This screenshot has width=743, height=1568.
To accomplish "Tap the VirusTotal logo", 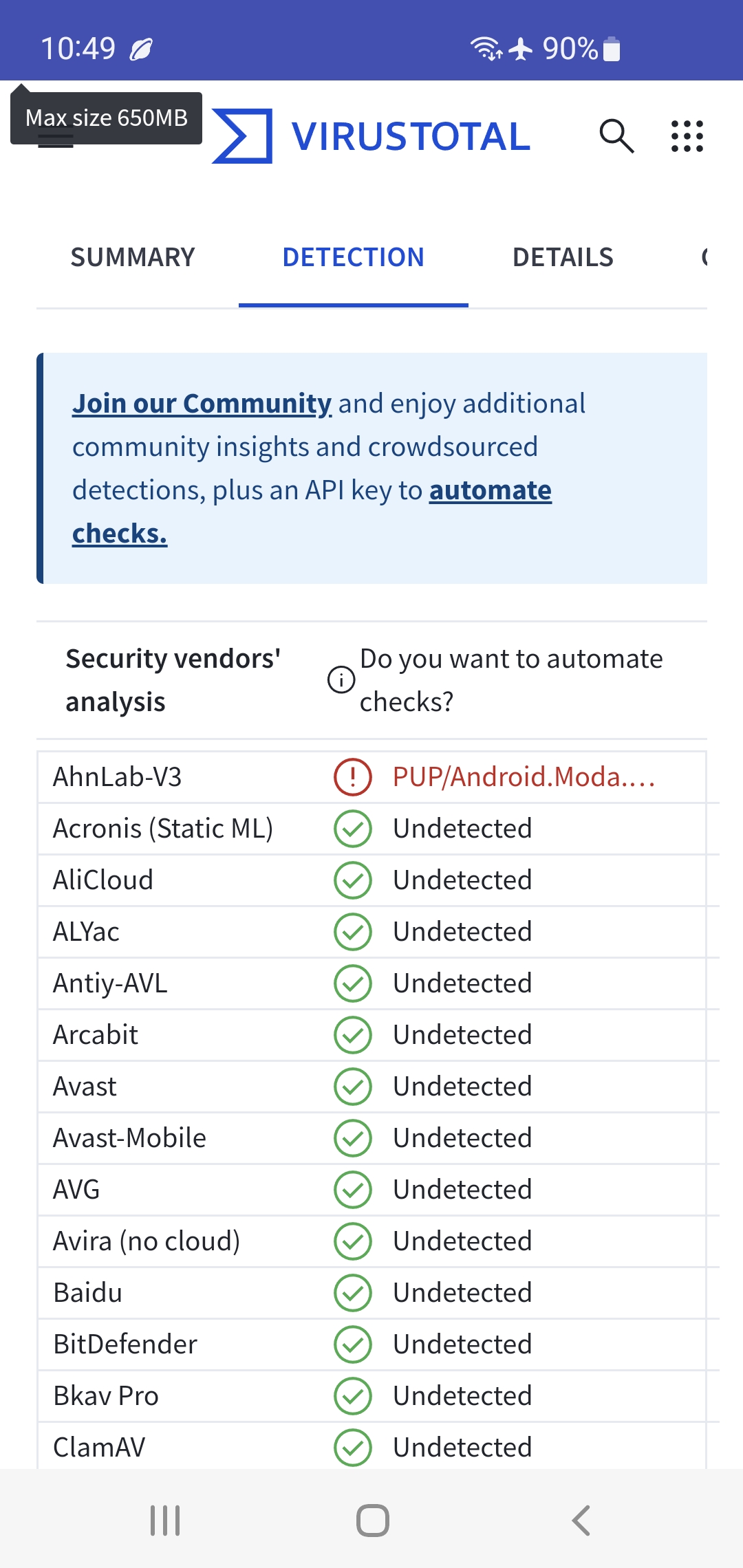I will pyautogui.click(x=371, y=136).
